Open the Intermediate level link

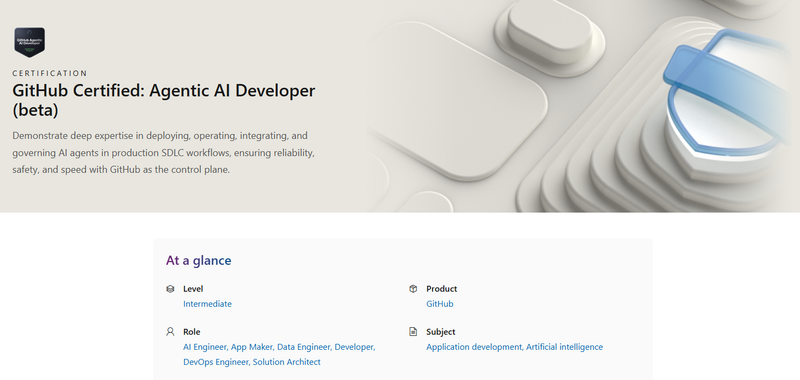pyautogui.click(x=207, y=304)
